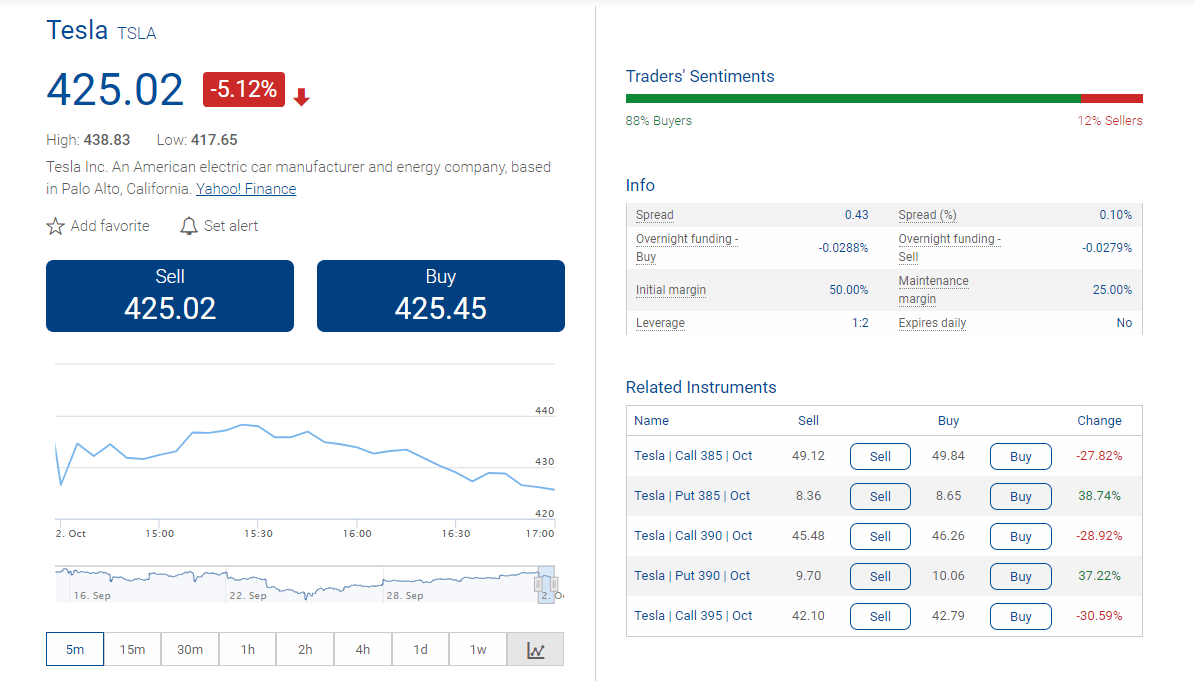This screenshot has width=1195, height=697.
Task: Switch to the 30m timeframe
Action: point(190,650)
